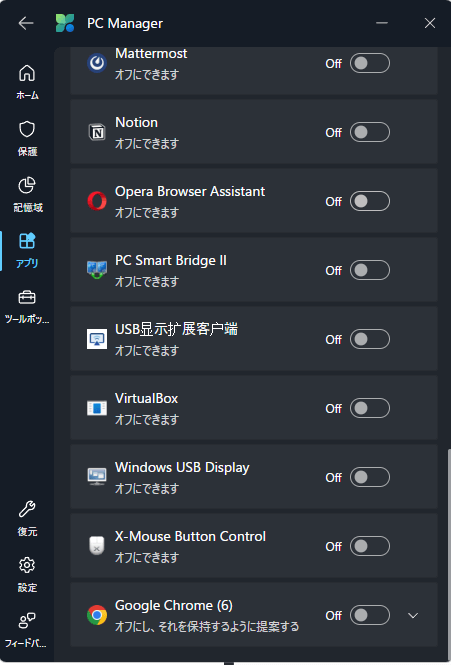The height and width of the screenshot is (665, 451).
Task: Toggle Opera Browser Assistant startup switch
Action: click(x=370, y=201)
